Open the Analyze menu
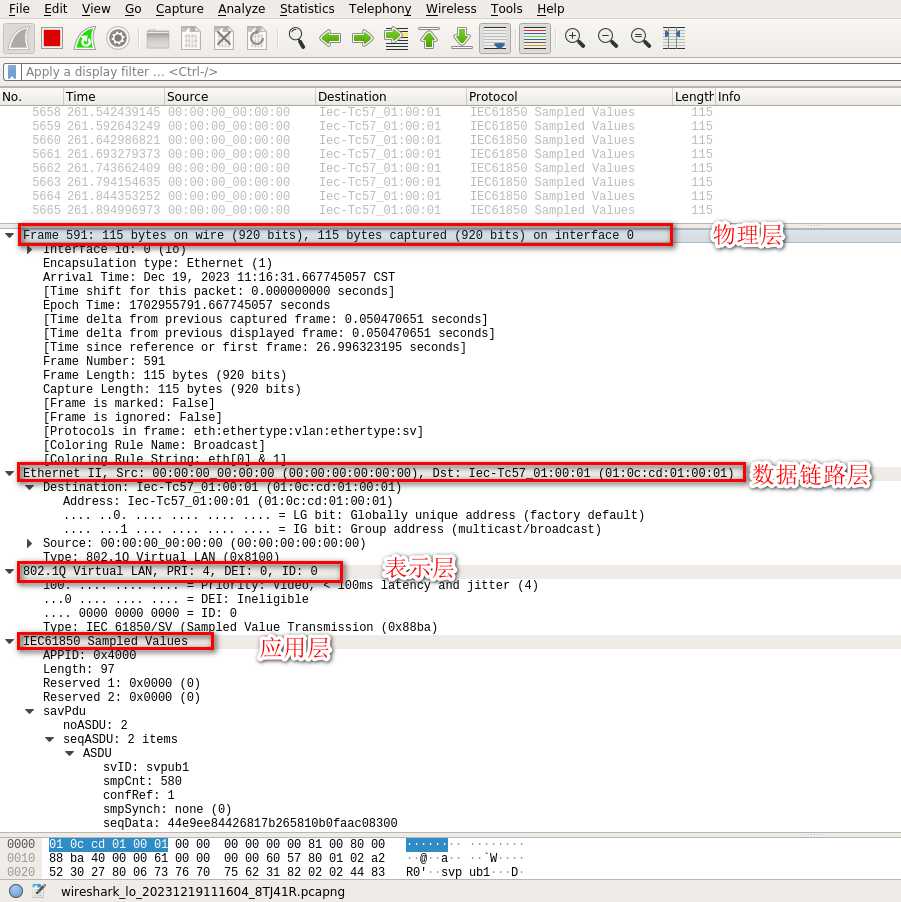 [242, 9]
